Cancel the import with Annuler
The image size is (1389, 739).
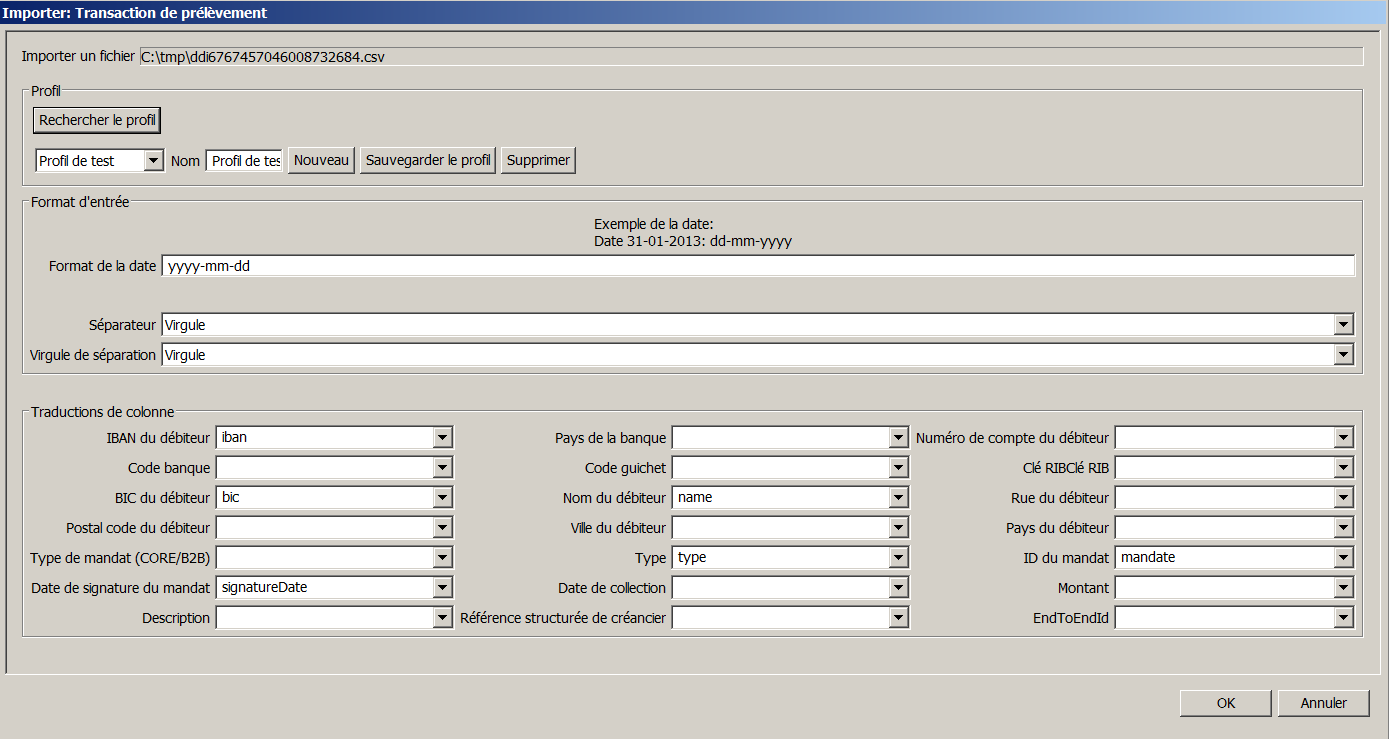pyautogui.click(x=1323, y=703)
